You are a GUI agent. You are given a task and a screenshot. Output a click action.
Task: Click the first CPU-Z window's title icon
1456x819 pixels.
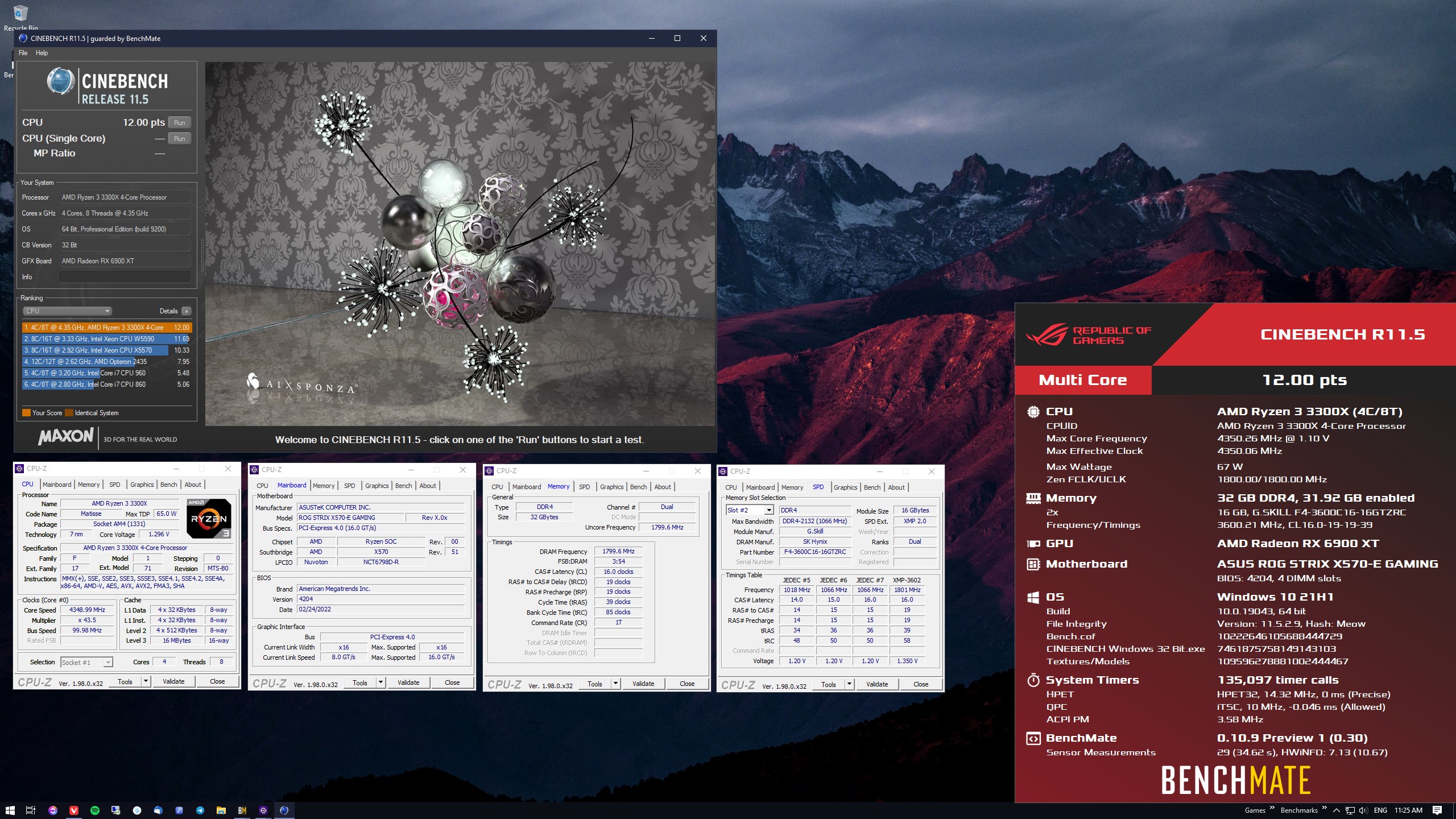19,469
